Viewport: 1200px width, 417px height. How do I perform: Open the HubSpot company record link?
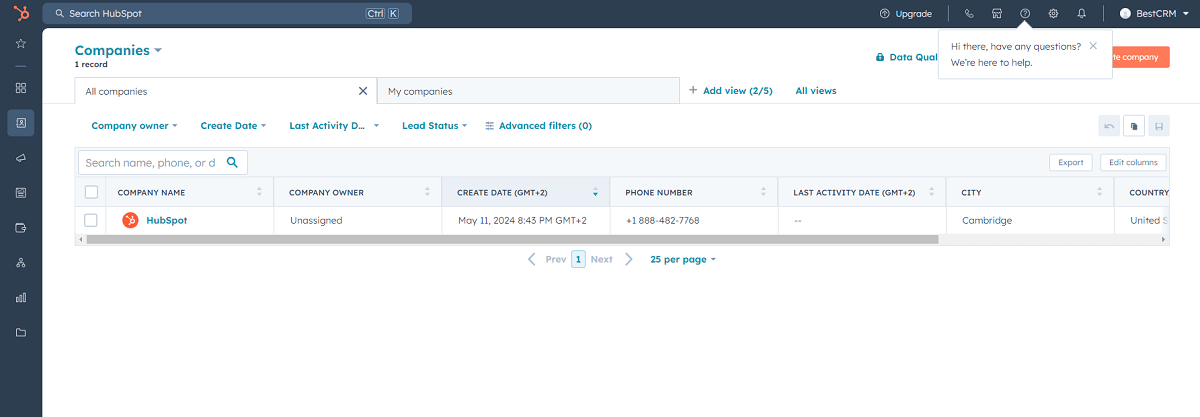(x=166, y=220)
